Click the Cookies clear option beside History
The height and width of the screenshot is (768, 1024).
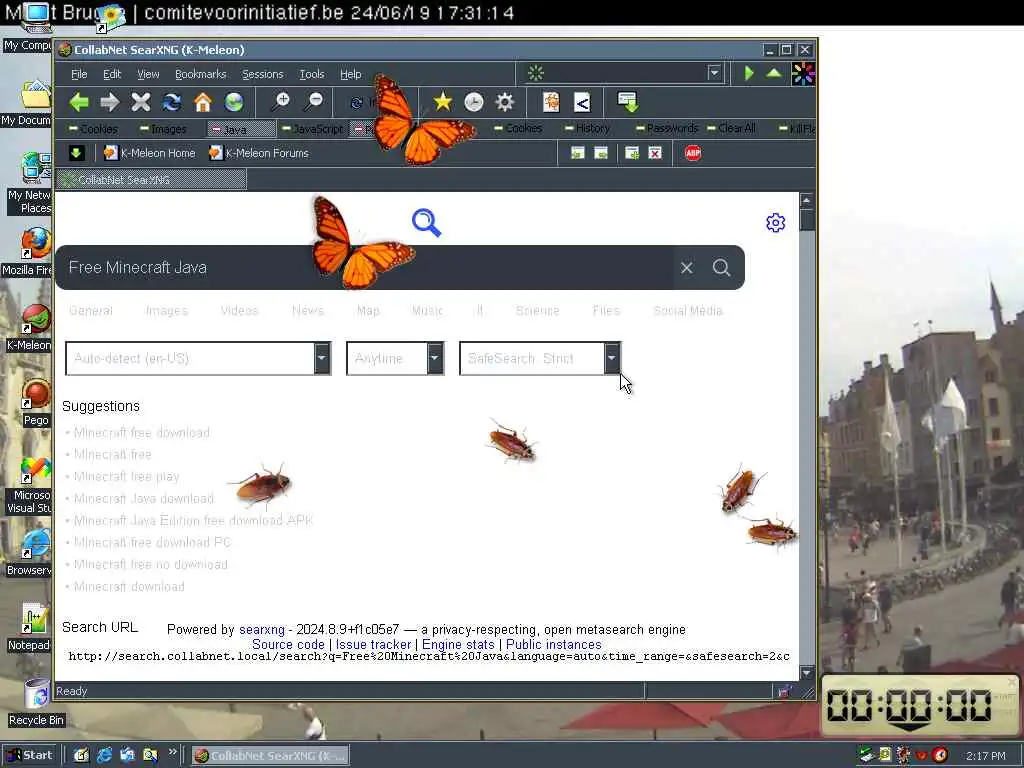click(518, 128)
